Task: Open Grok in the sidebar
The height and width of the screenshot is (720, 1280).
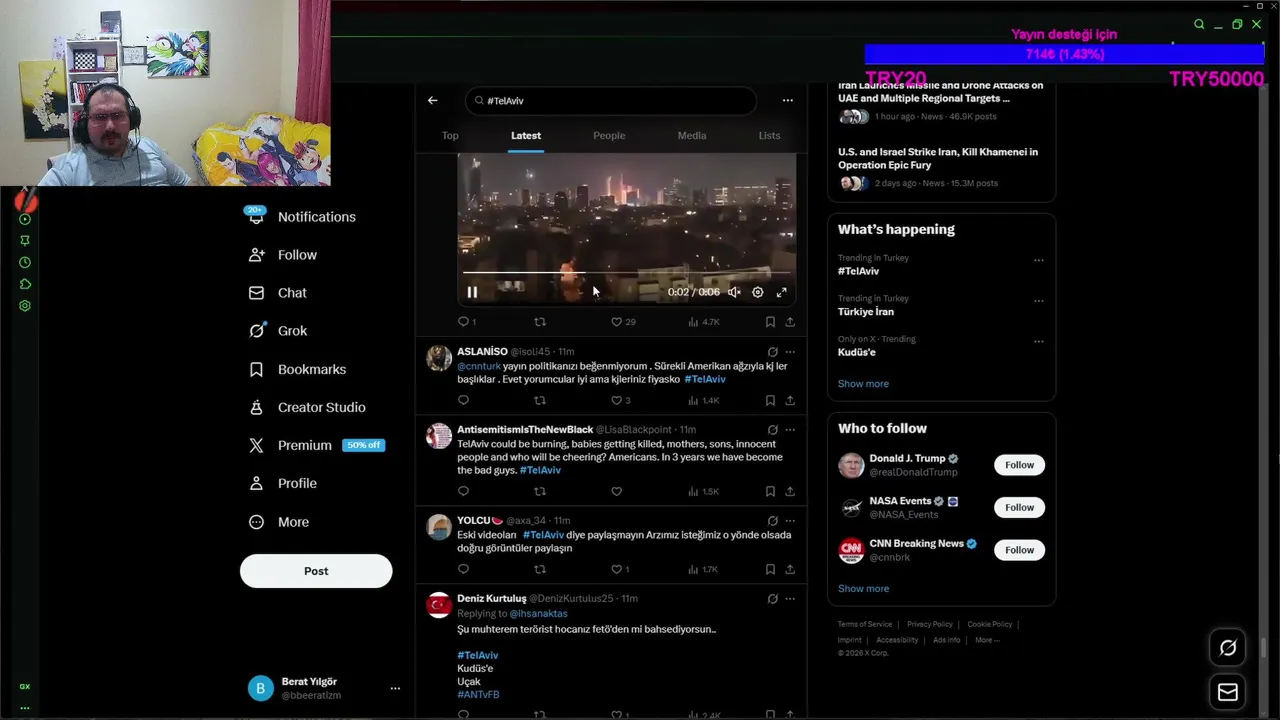Action: click(278, 331)
